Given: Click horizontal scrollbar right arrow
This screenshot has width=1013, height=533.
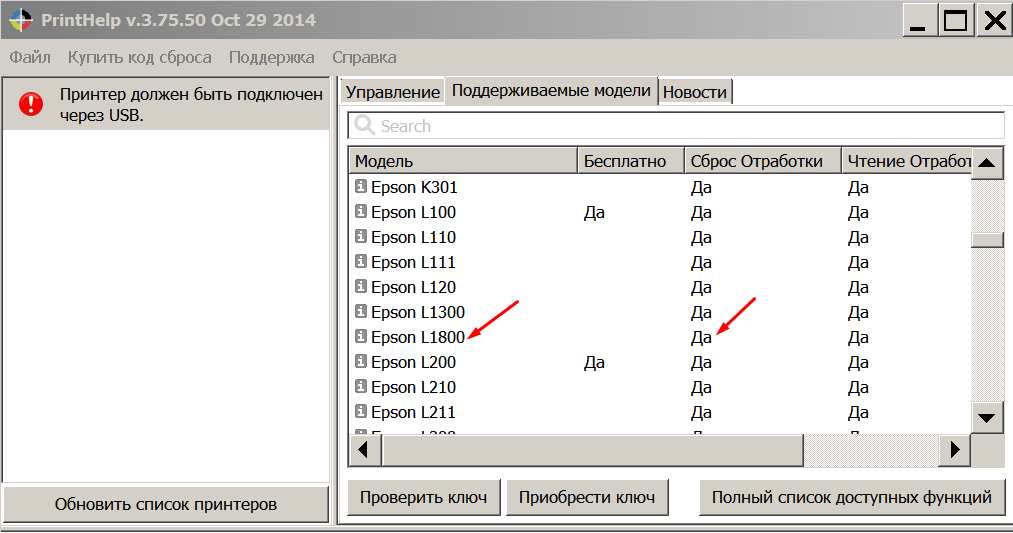Looking at the screenshot, I should [x=954, y=449].
